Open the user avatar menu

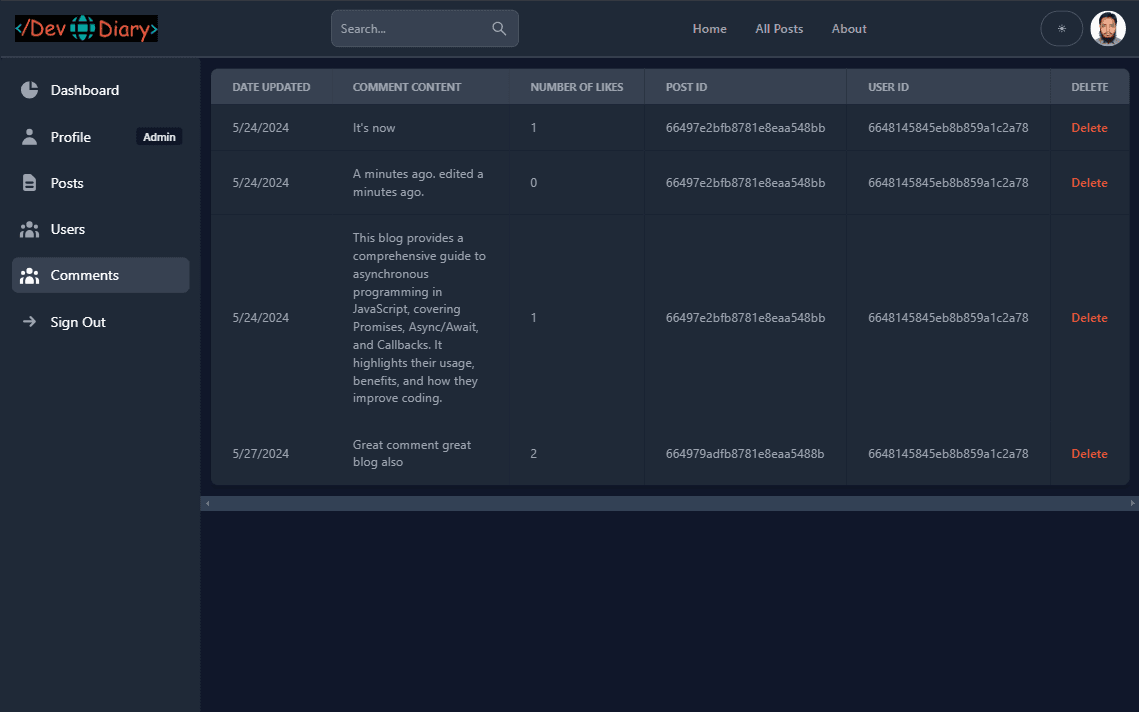pyautogui.click(x=1108, y=29)
